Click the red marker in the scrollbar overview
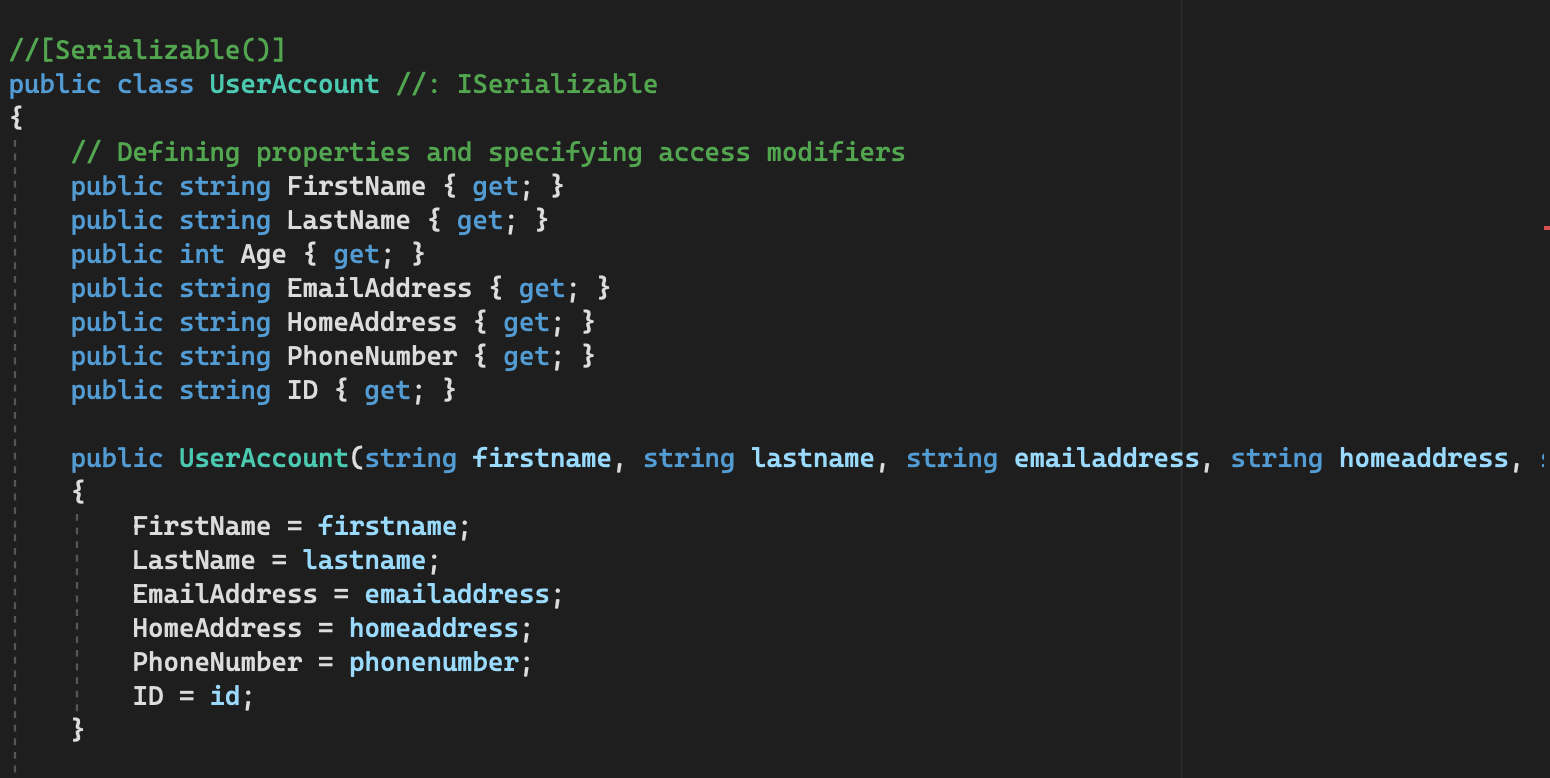 point(1546,229)
